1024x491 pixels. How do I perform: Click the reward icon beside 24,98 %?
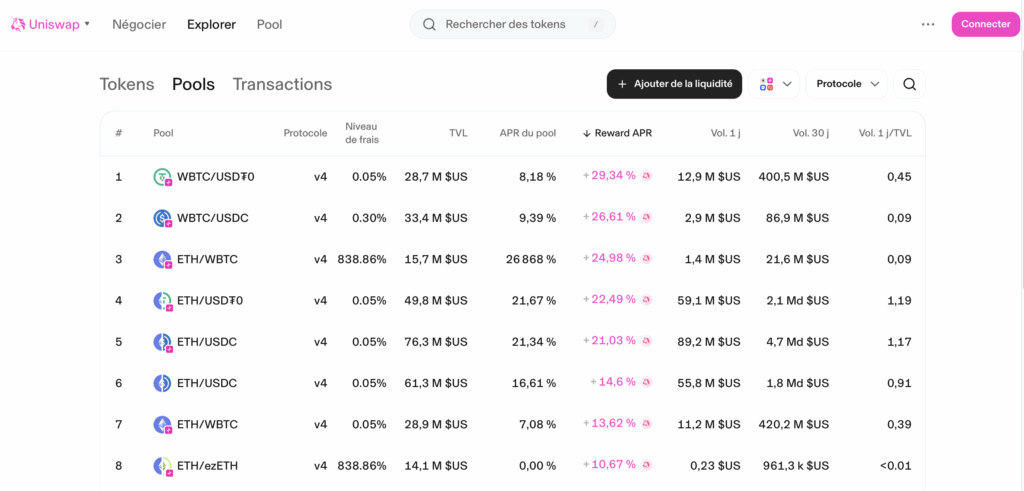click(x=647, y=259)
